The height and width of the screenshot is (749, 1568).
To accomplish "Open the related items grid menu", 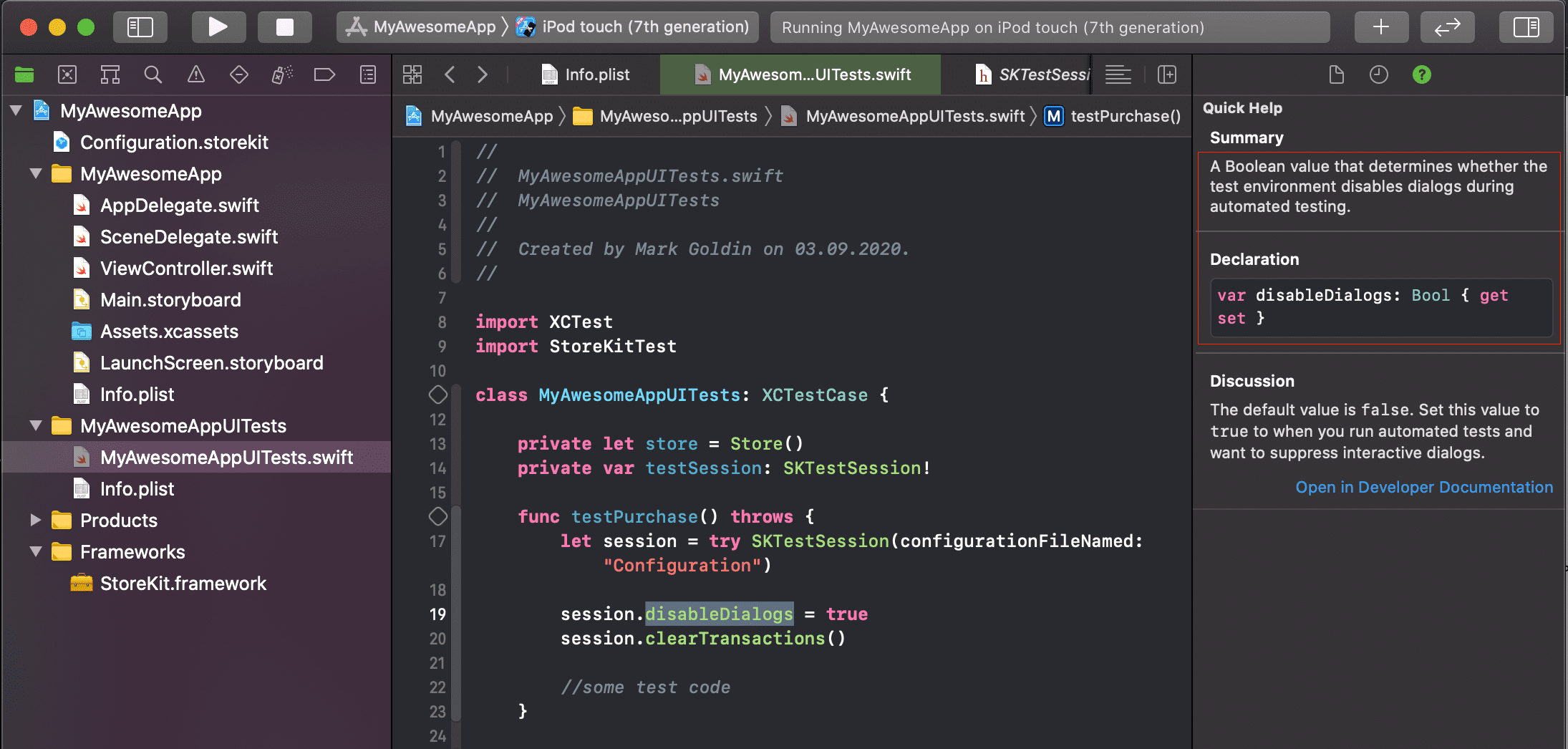I will click(x=412, y=74).
